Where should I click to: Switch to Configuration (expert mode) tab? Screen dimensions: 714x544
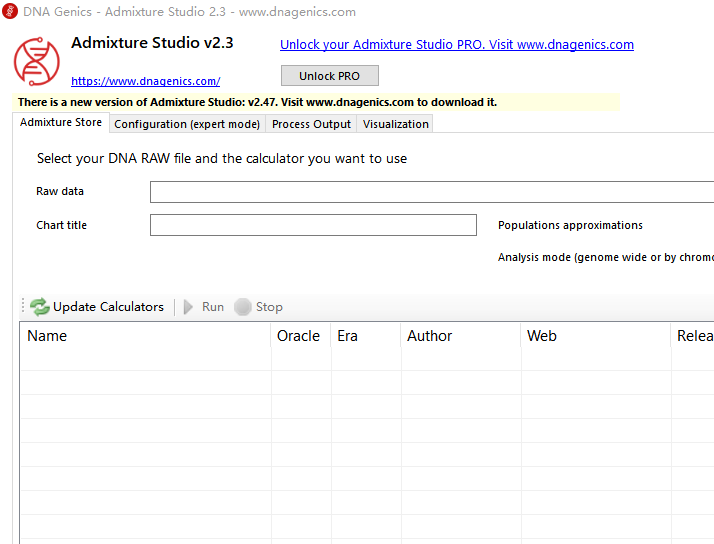pos(187,124)
